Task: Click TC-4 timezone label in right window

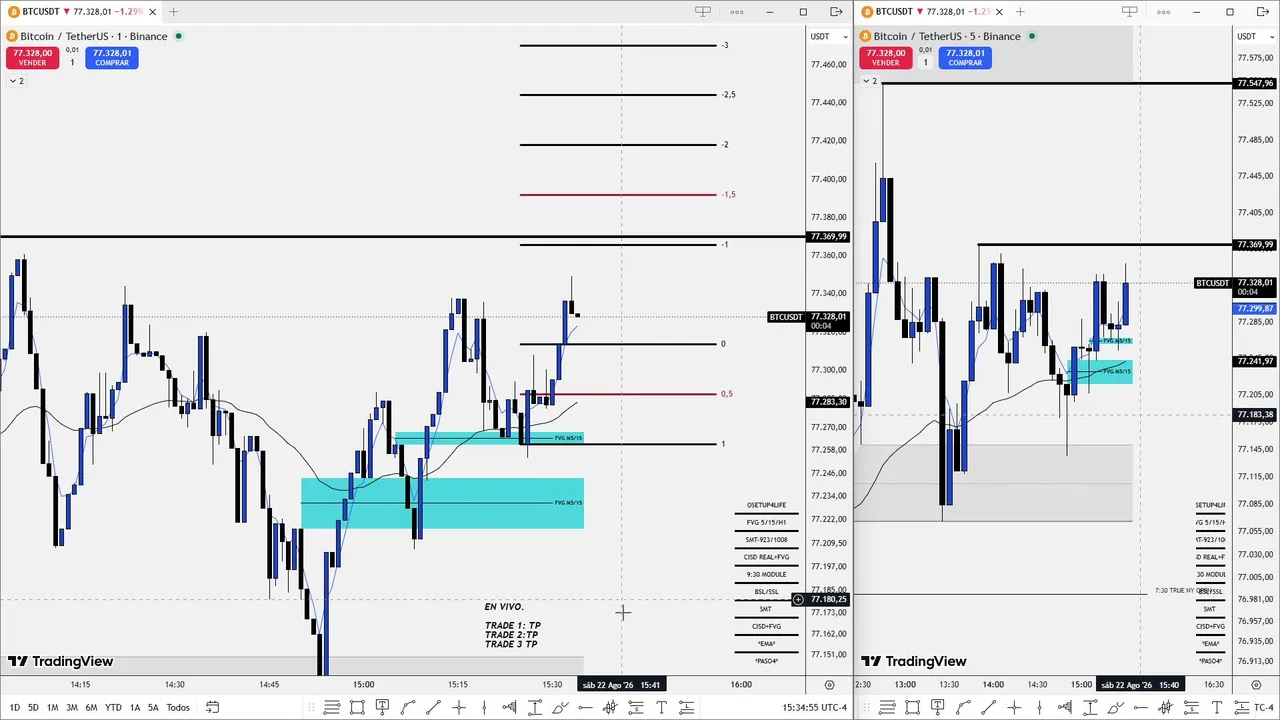Action: [1263, 708]
